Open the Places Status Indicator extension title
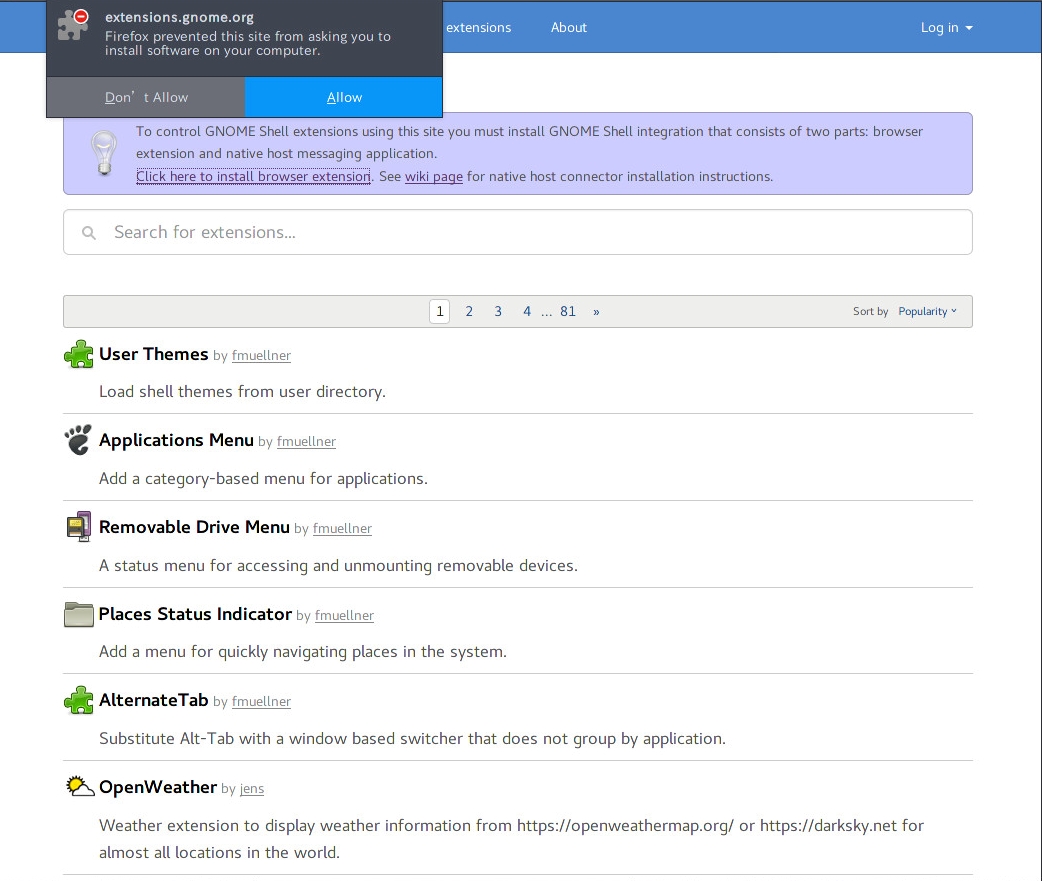Screen dimensions: 1042x881 click(x=195, y=614)
